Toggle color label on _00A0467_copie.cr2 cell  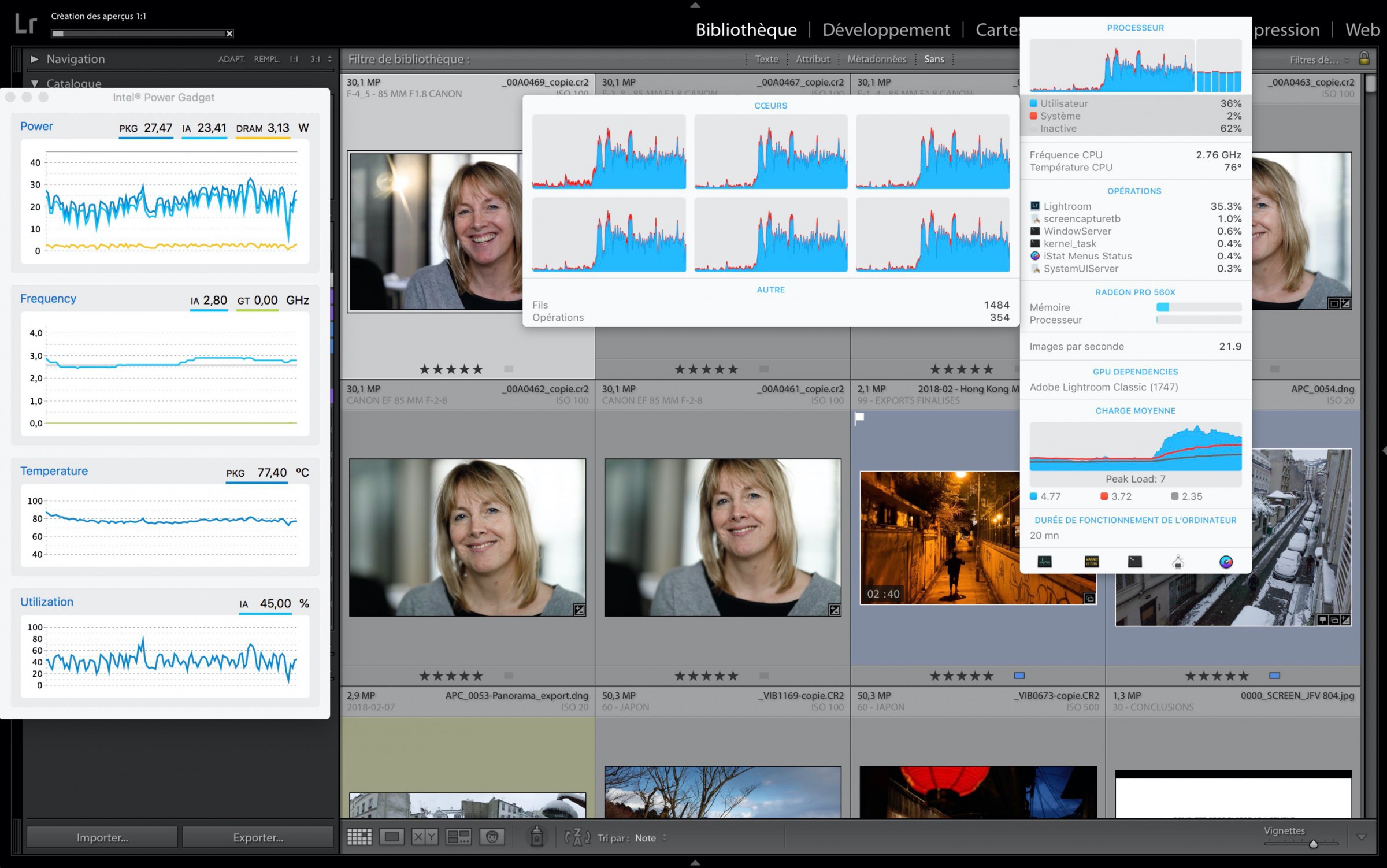coord(764,369)
